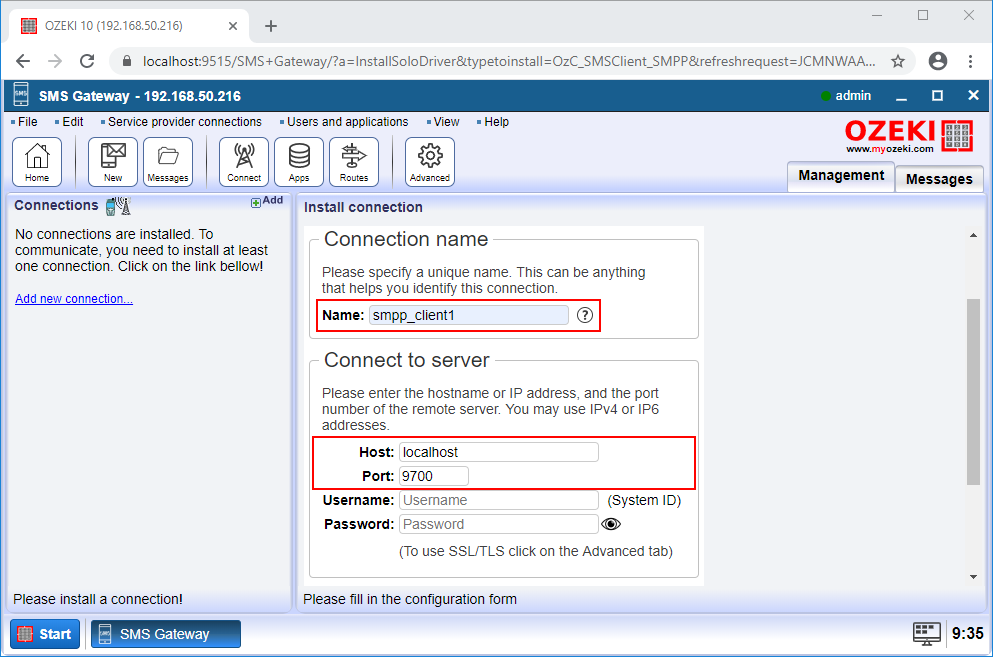Image resolution: width=993 pixels, height=657 pixels.
Task: Show the password using the eye icon
Action: (x=609, y=524)
